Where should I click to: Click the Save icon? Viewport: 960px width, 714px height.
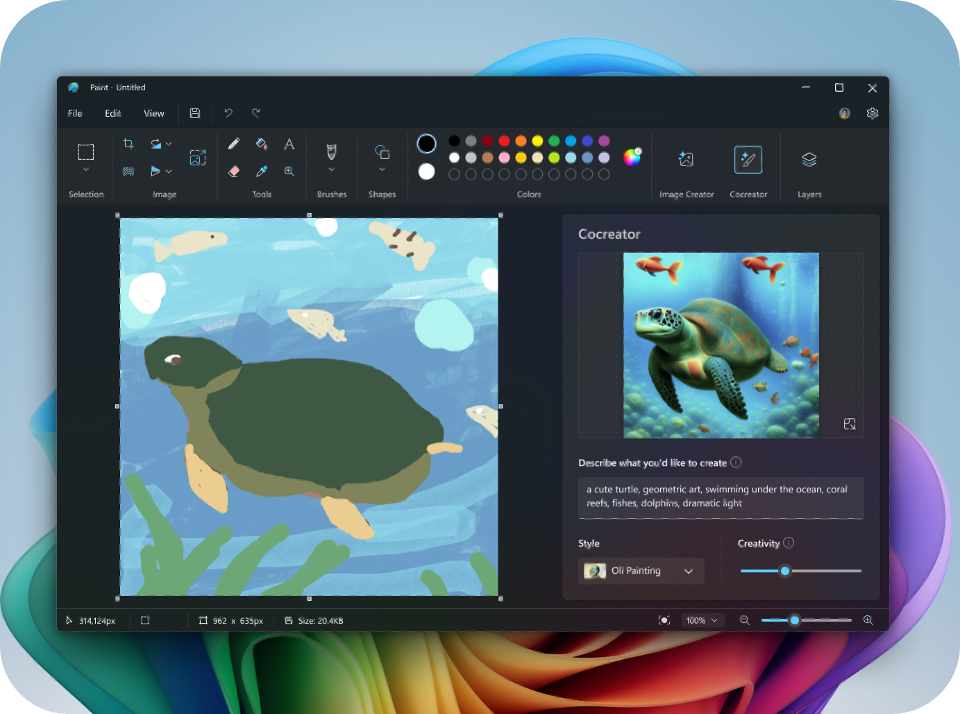(x=195, y=113)
